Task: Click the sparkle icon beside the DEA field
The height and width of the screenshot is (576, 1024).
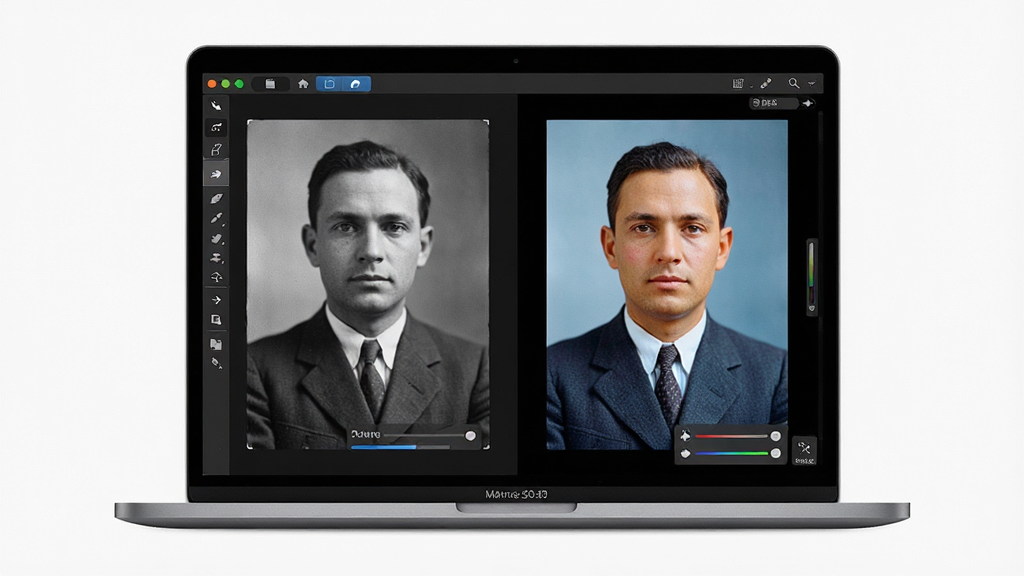Action: point(808,103)
